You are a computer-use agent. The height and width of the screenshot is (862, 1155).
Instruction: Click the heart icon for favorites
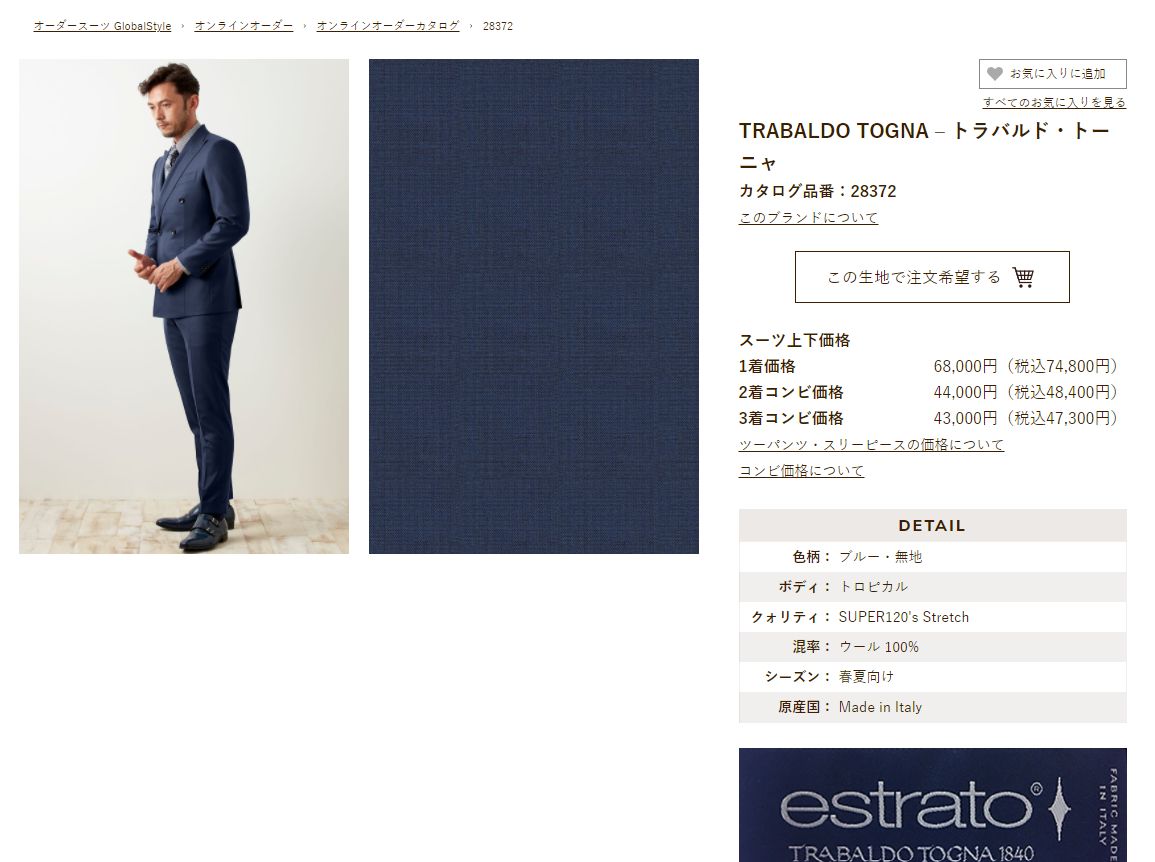[994, 74]
